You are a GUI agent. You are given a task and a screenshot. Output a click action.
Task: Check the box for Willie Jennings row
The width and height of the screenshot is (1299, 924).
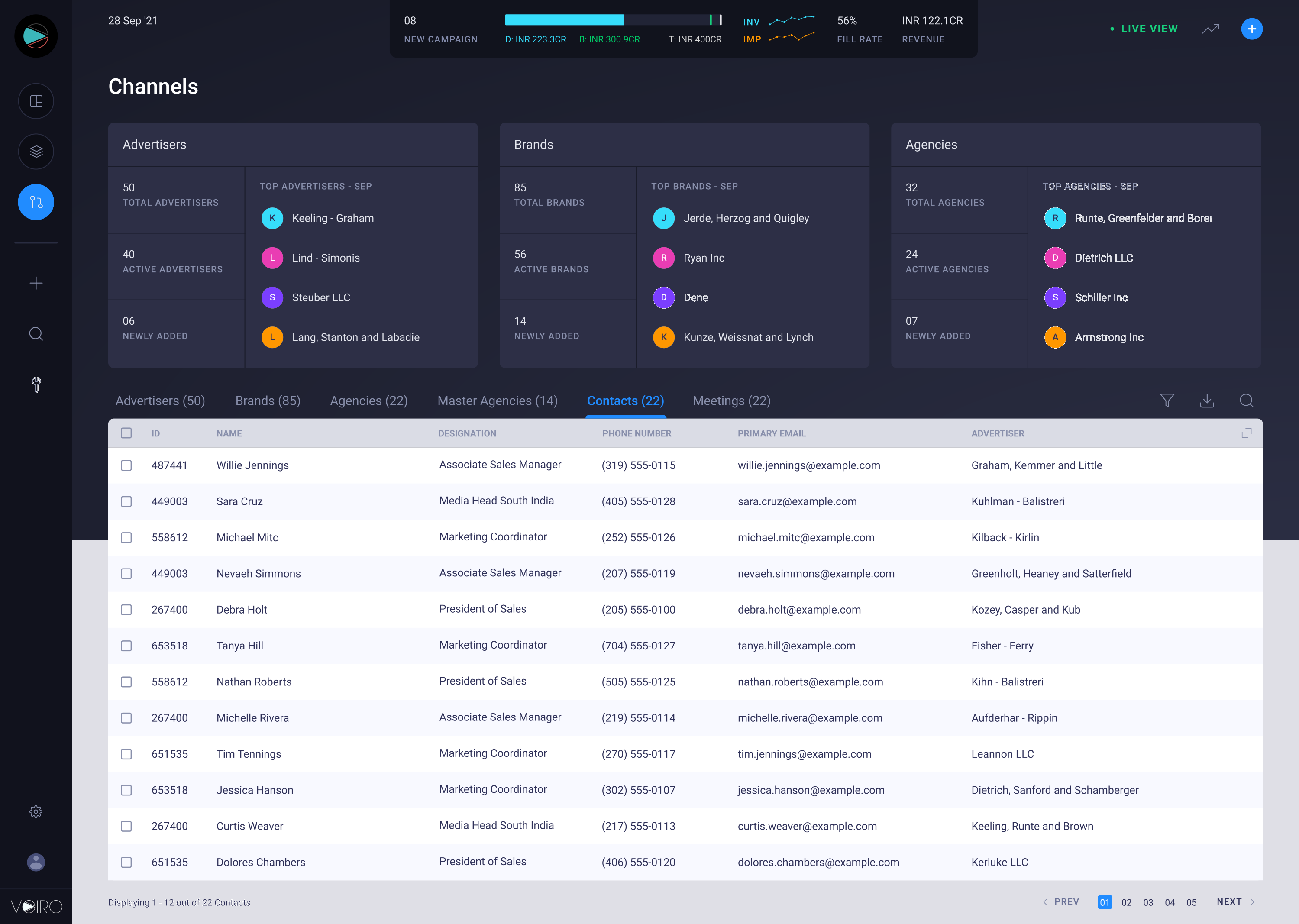click(x=126, y=465)
